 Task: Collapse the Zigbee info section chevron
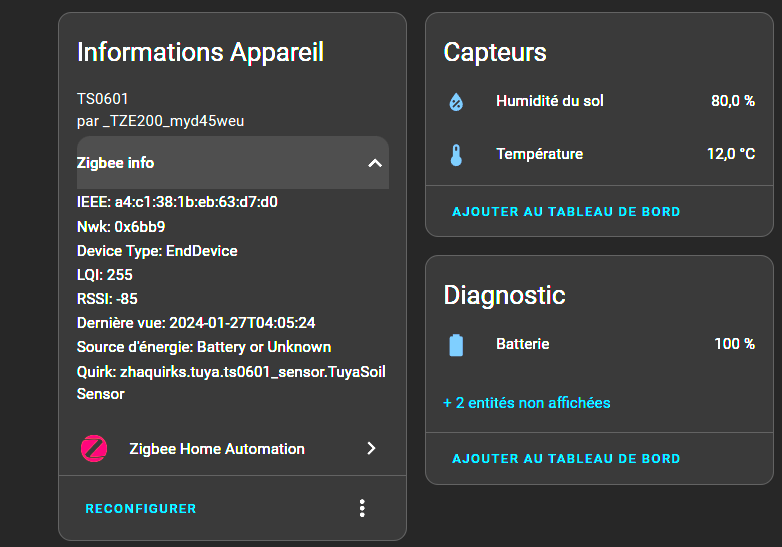[x=375, y=163]
